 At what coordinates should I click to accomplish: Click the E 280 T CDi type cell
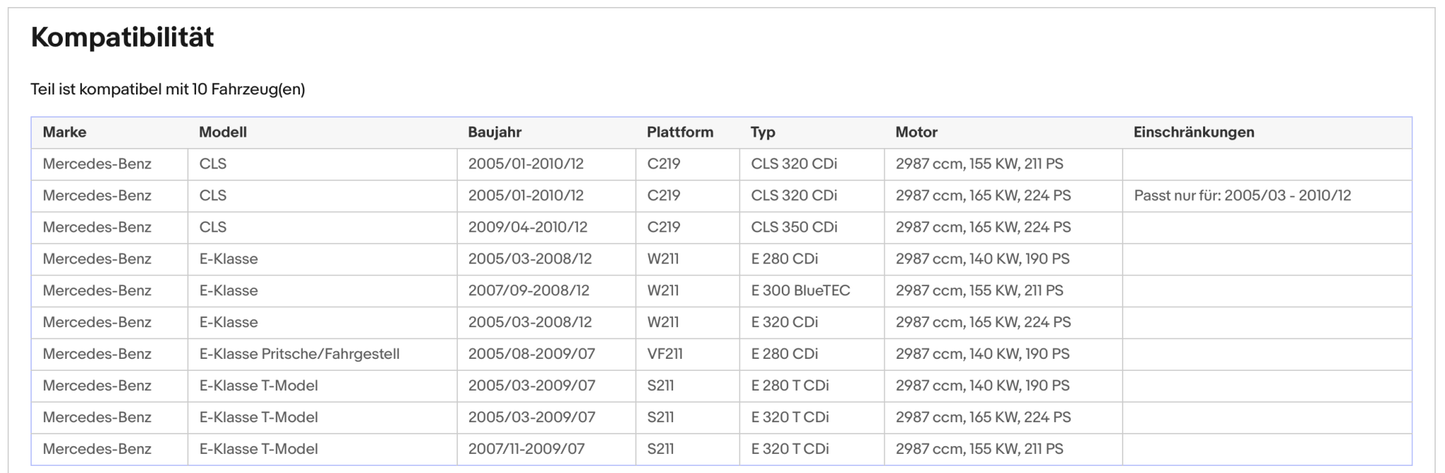click(789, 386)
